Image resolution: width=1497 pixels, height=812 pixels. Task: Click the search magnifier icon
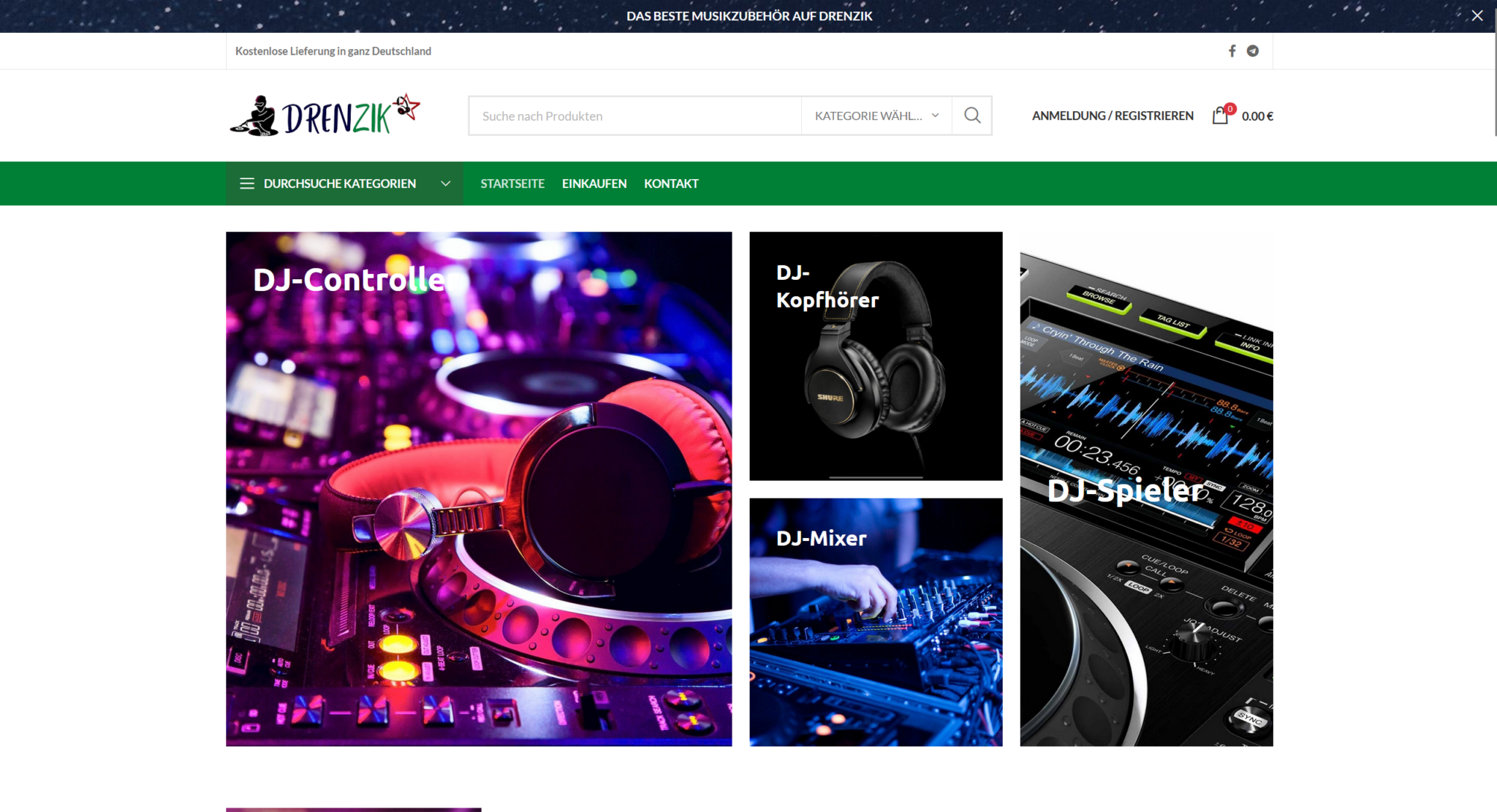click(x=972, y=115)
